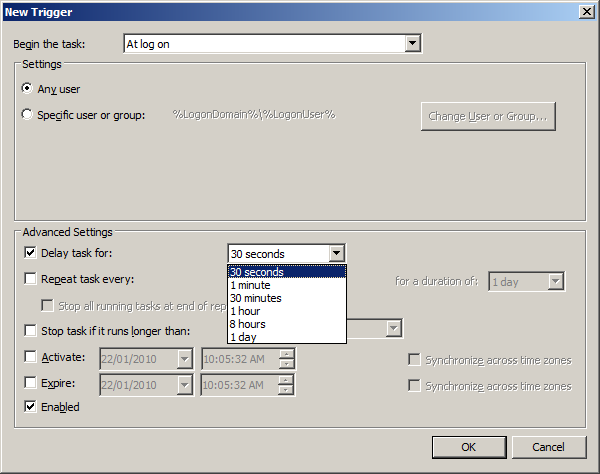Choose '30 seconds' from the delay list
Screen dimensions: 600x474
(x=286, y=272)
